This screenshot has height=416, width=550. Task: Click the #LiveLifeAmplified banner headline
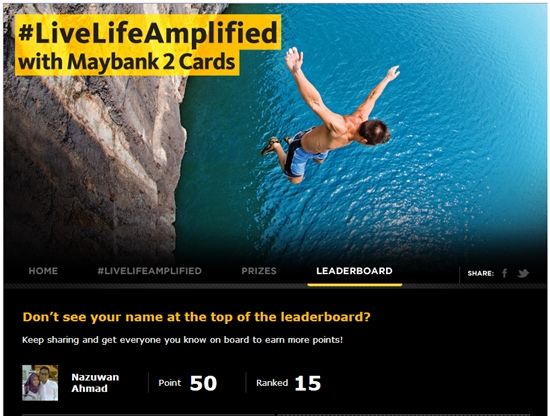[x=148, y=33]
